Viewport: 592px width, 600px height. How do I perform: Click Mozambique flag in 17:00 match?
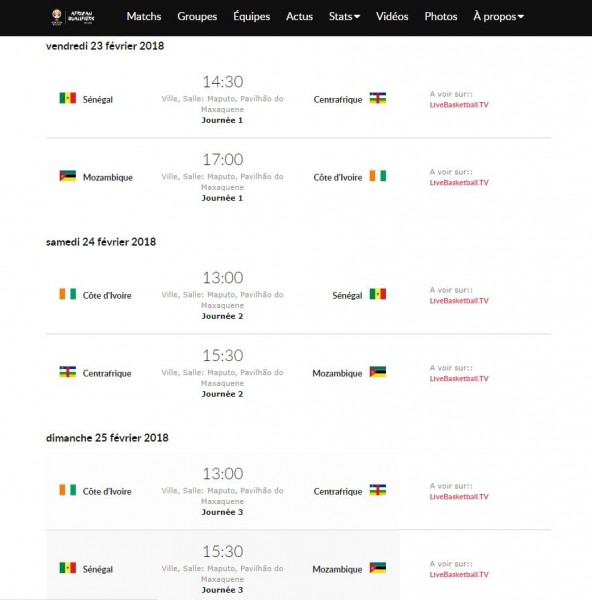[x=68, y=176]
